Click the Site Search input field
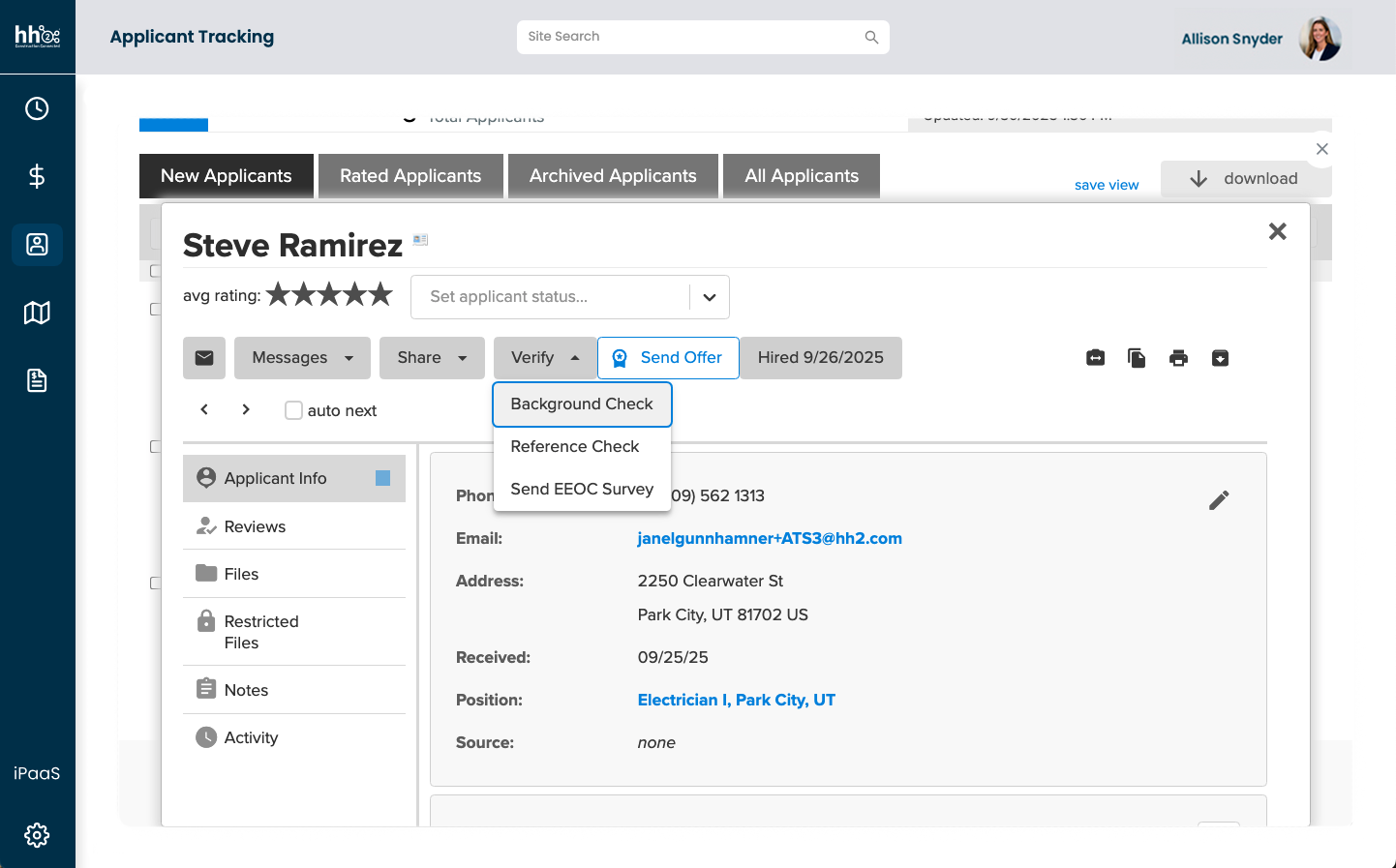Screen dimensions: 1396x868 pyautogui.click(x=692, y=37)
